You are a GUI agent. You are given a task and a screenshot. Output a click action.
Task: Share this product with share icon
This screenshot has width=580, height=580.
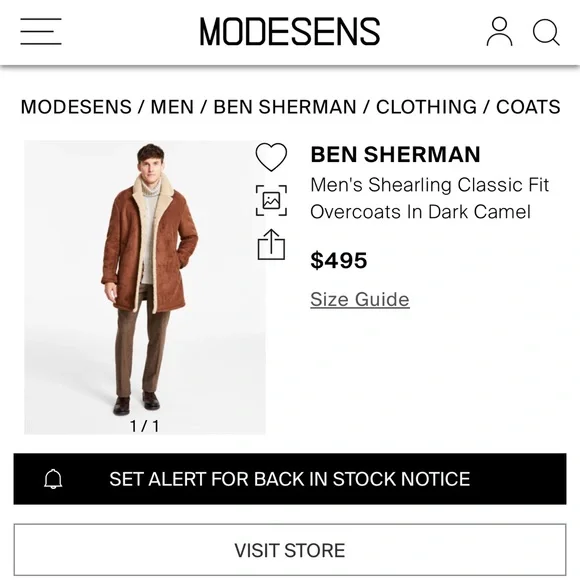click(x=271, y=245)
